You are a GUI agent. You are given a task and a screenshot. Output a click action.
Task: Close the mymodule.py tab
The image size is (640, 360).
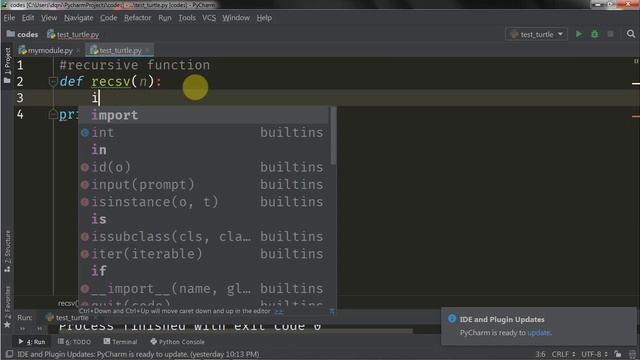coord(78,51)
